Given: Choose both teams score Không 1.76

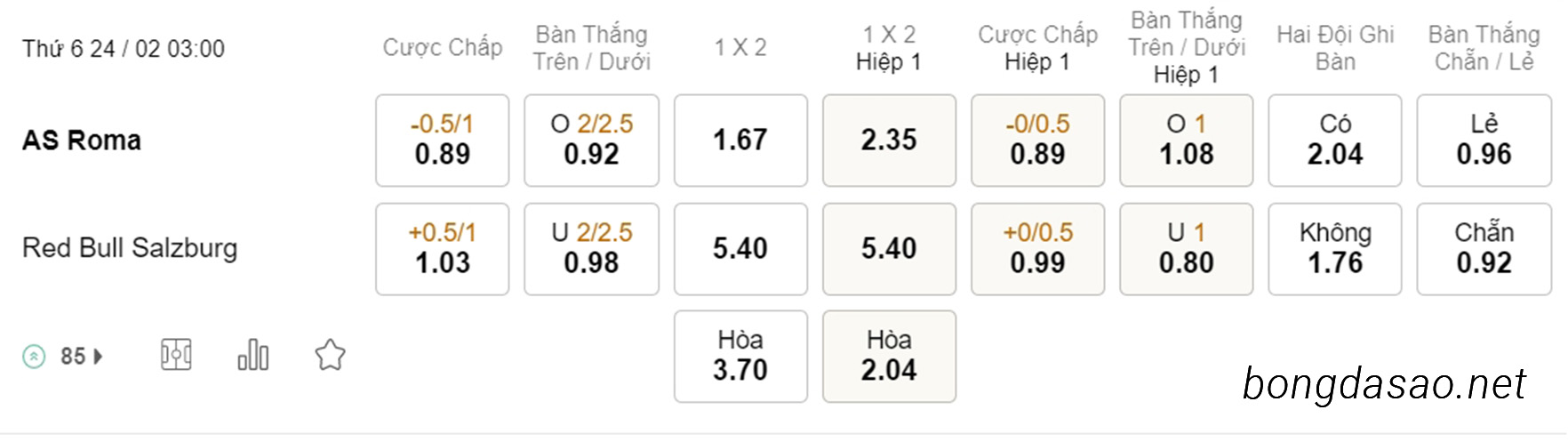Looking at the screenshot, I should 1335,249.
